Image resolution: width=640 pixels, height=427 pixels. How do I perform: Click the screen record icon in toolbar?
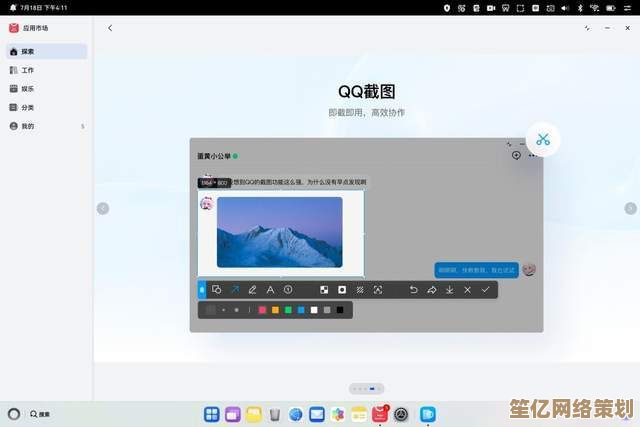click(x=342, y=290)
